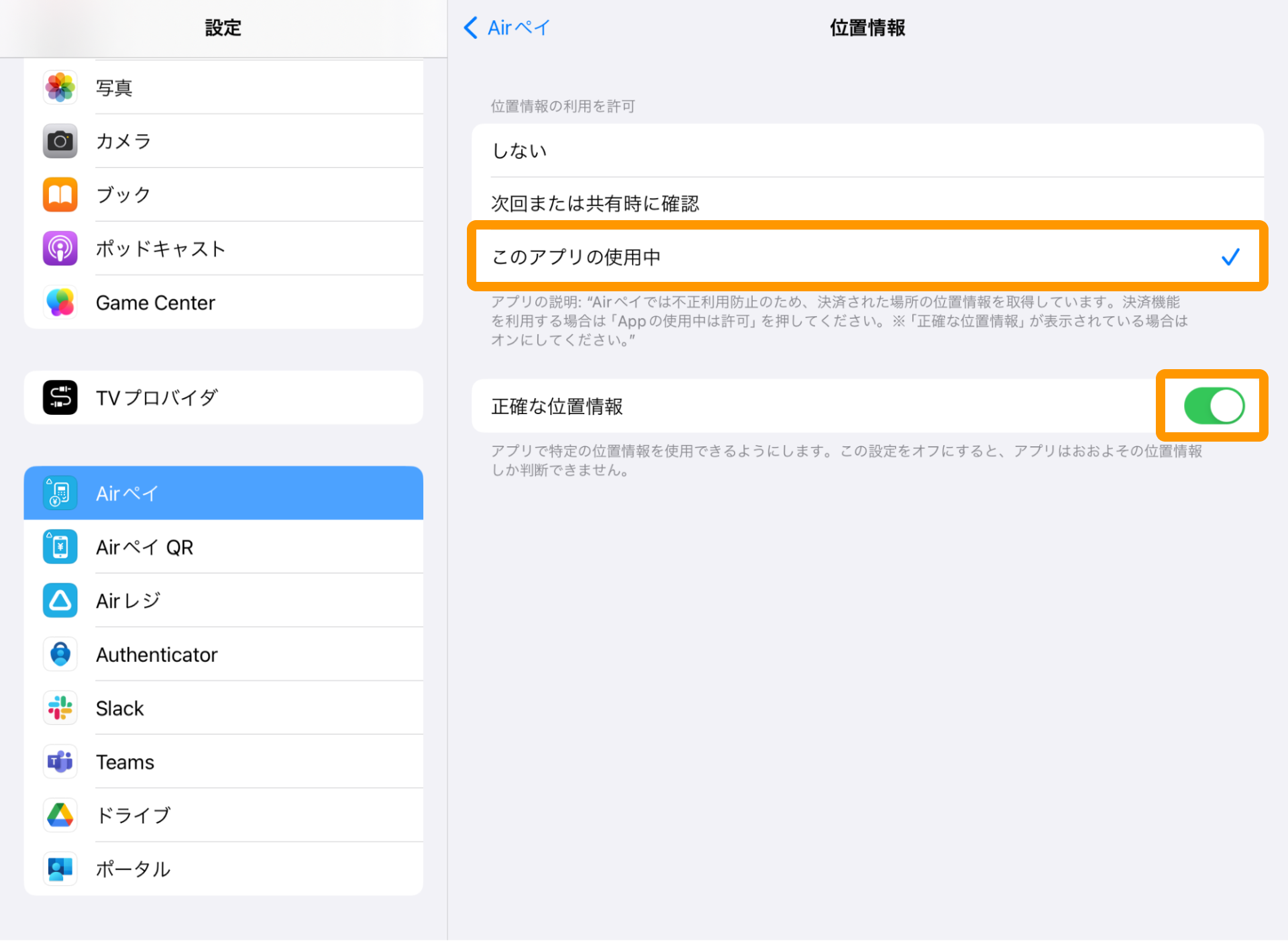Open ブック settings row

point(223,195)
